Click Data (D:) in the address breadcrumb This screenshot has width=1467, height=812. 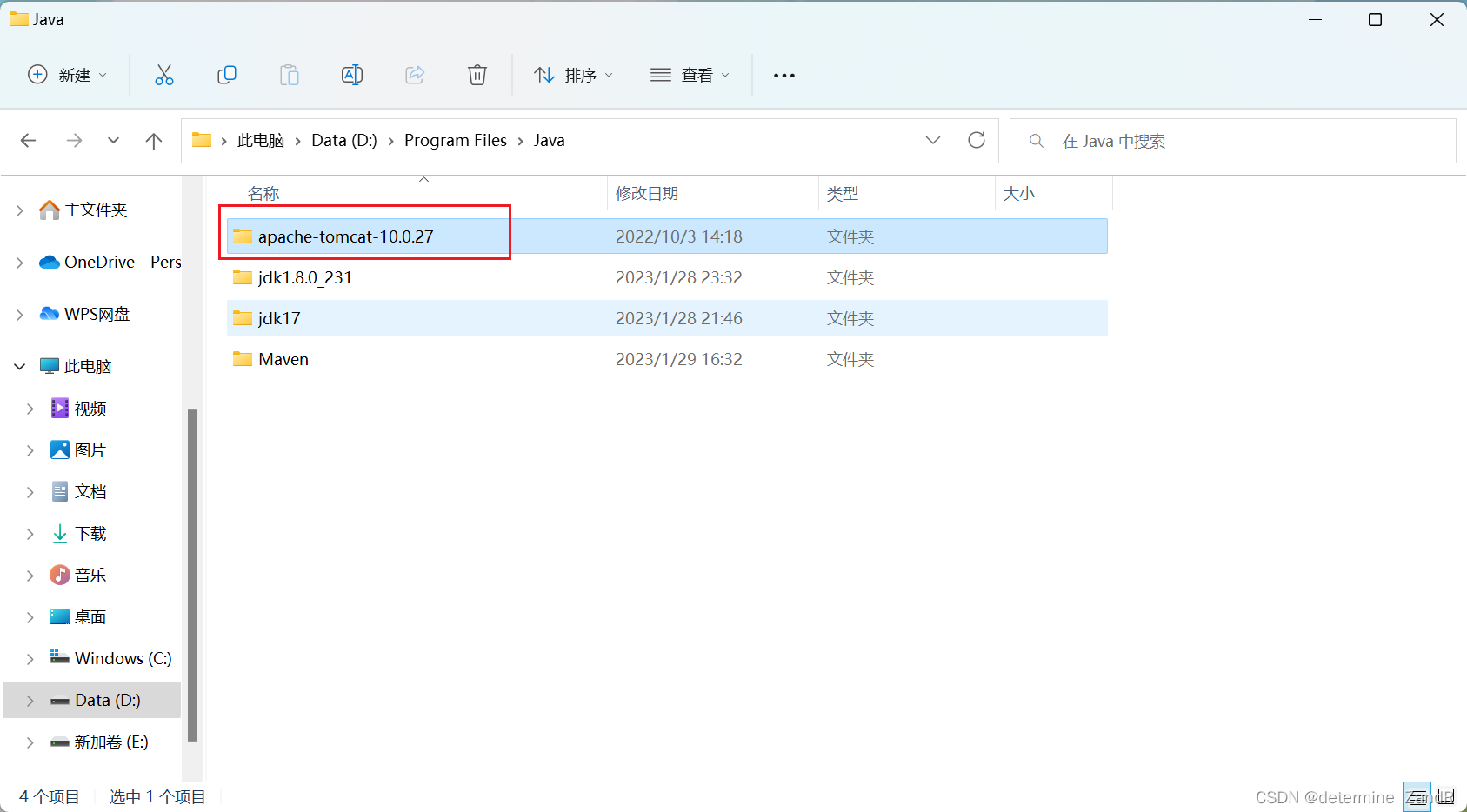click(344, 141)
